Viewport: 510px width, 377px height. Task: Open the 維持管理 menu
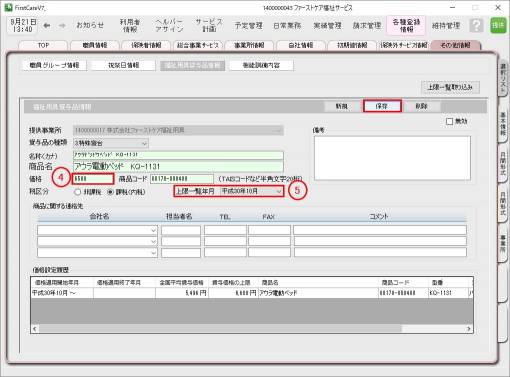pos(446,25)
